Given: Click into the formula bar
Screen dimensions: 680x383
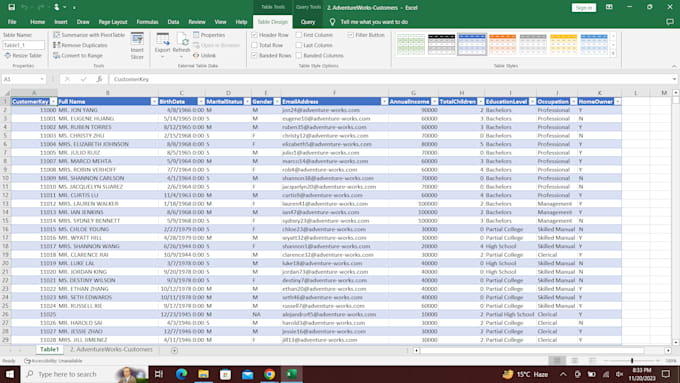Looking at the screenshot, I should pyautogui.click(x=390, y=79).
